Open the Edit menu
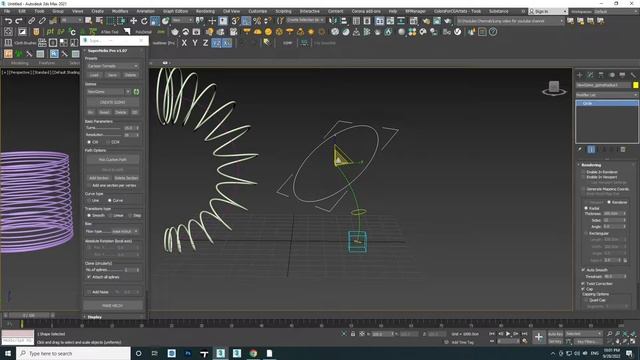The height and width of the screenshot is (360, 640). click(22, 11)
